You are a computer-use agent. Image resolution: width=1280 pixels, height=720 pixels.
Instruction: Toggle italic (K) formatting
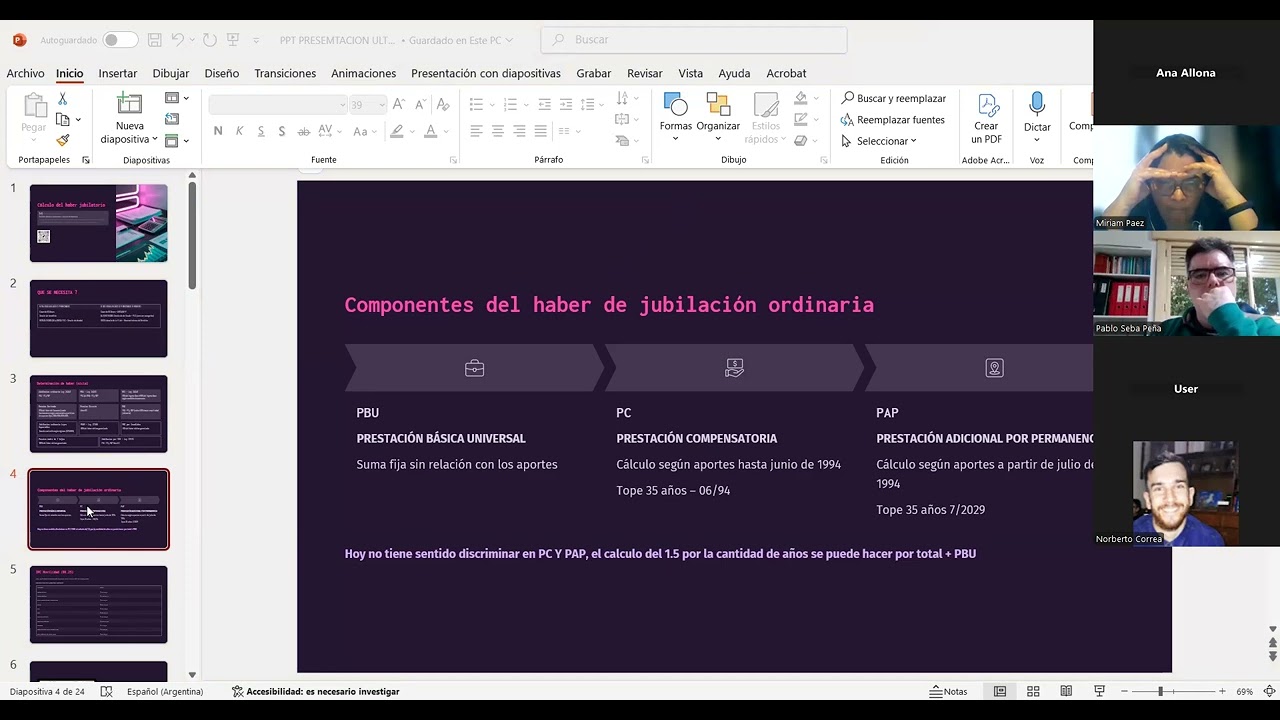239,131
